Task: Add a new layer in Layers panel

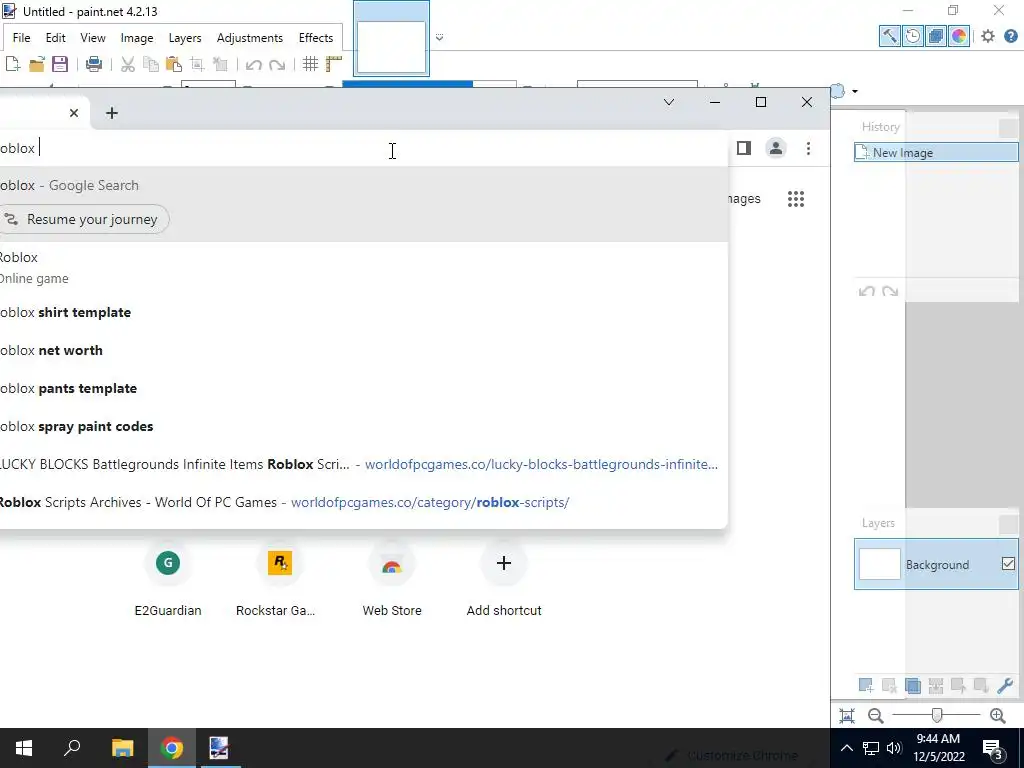Action: pos(866,685)
